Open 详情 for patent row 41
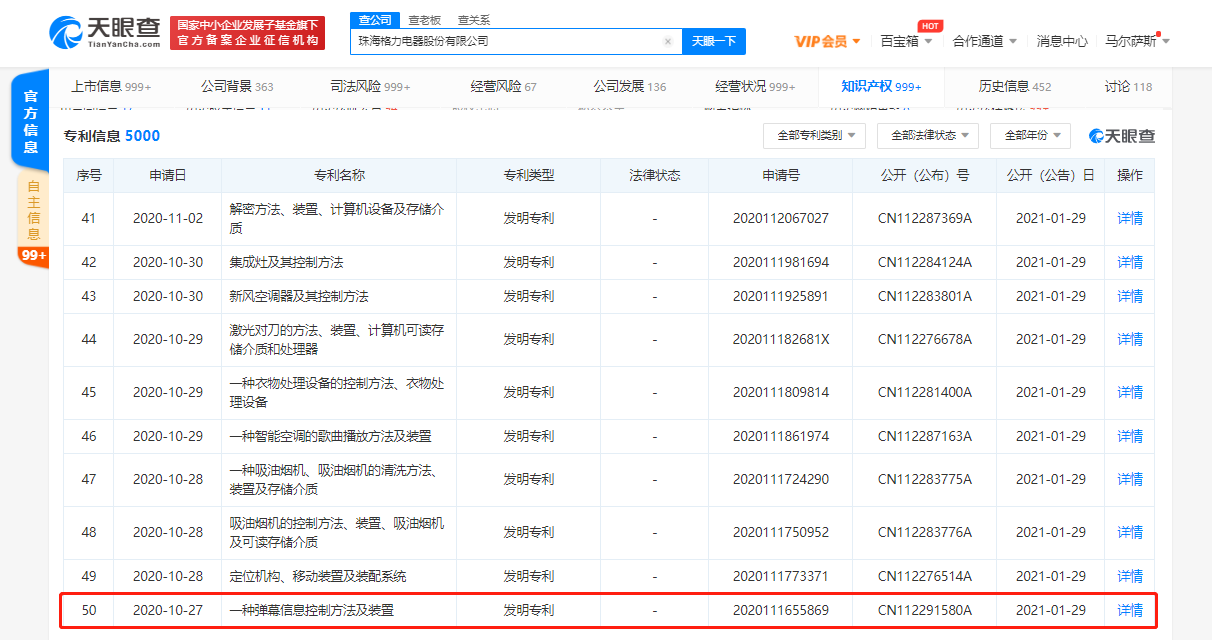Image resolution: width=1212 pixels, height=640 pixels. tap(1130, 218)
